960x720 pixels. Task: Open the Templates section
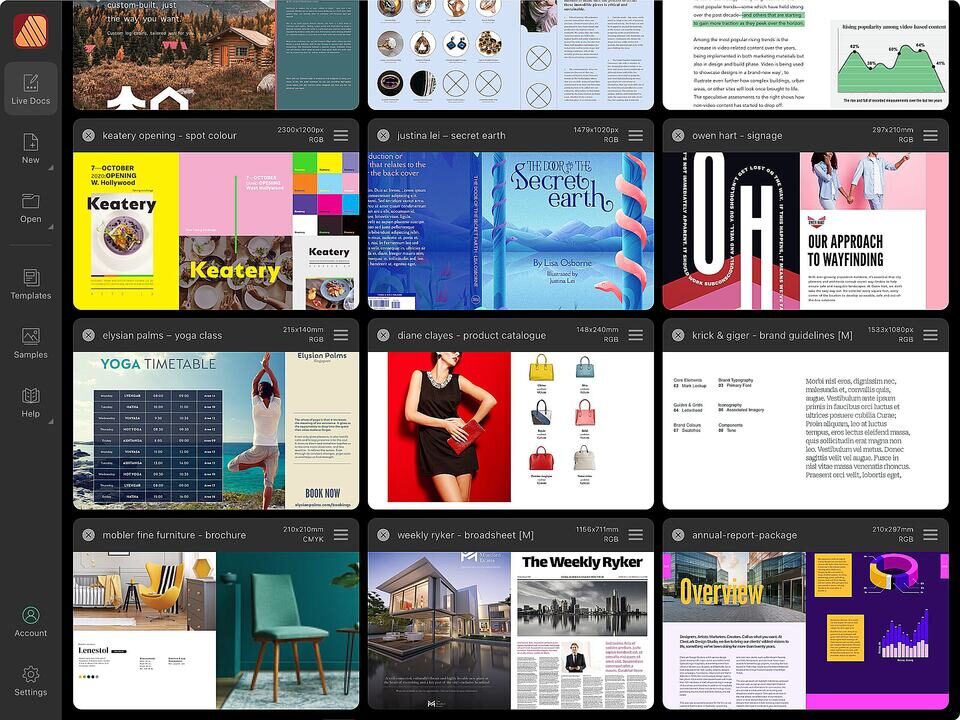31,283
